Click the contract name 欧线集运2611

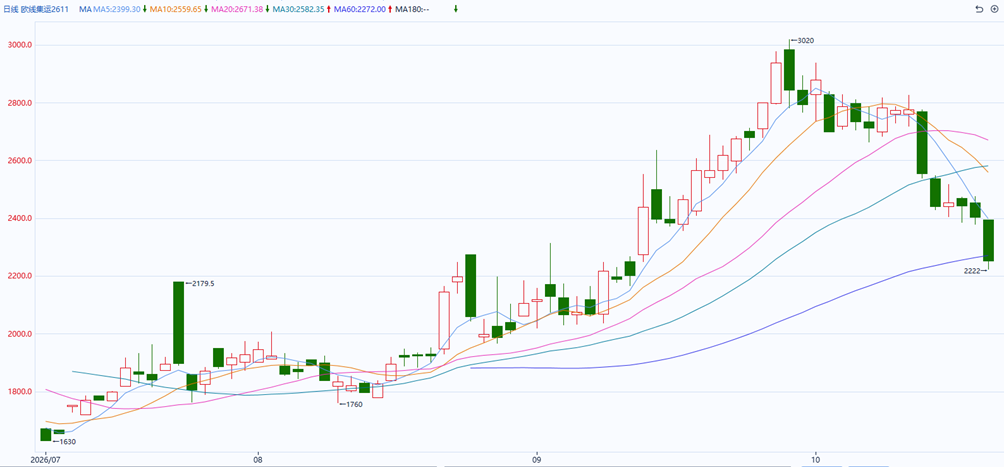pyautogui.click(x=47, y=9)
